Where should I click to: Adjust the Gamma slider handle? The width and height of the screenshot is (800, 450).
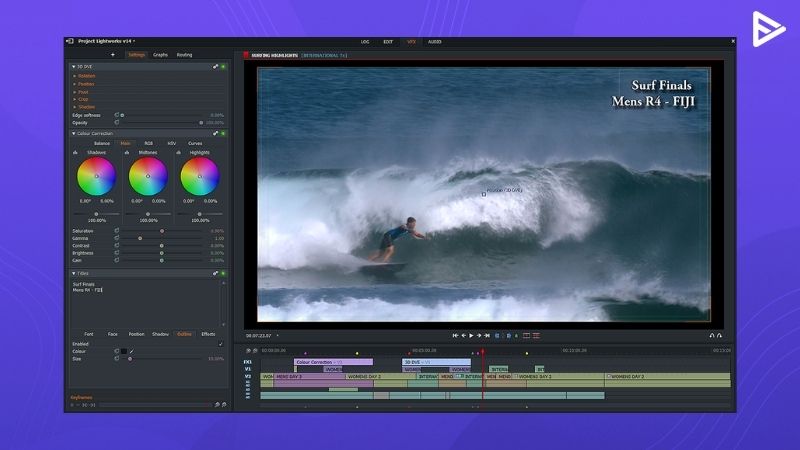click(140, 238)
